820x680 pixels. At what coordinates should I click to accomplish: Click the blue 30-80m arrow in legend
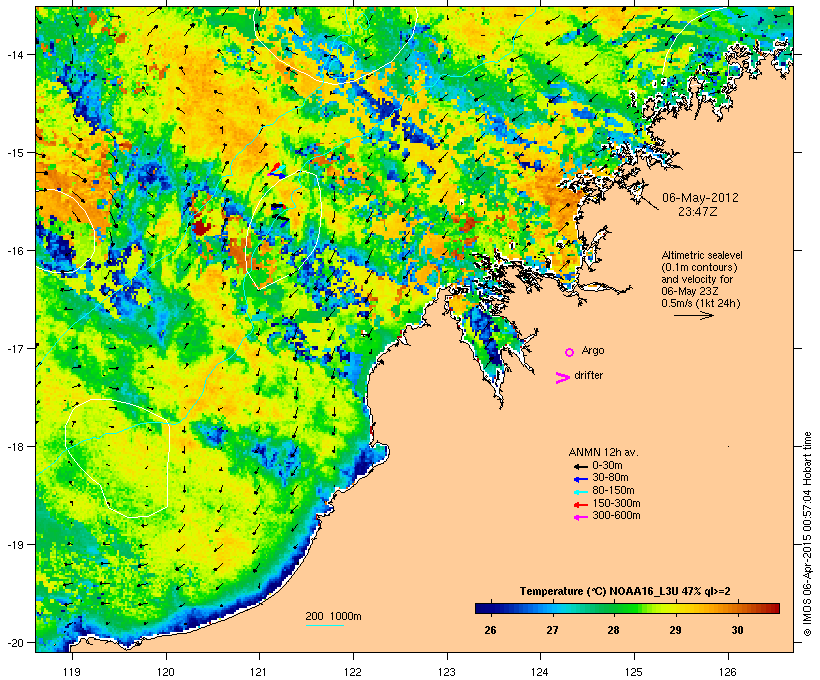click(x=581, y=479)
